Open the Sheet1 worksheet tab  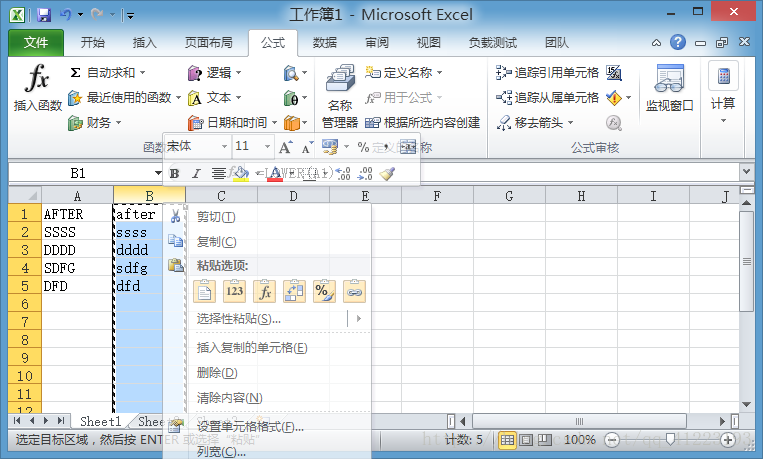point(100,421)
